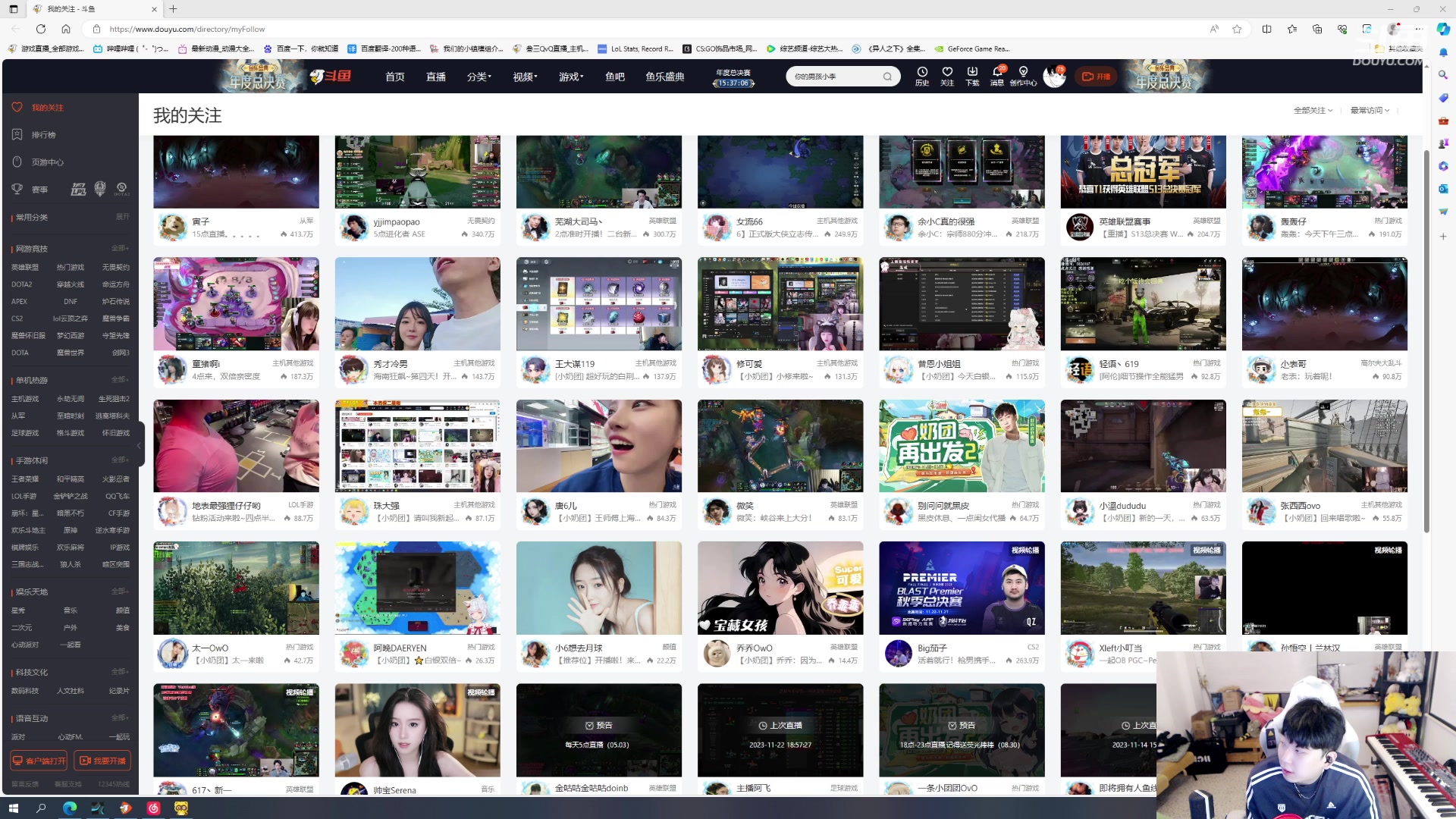
Task: Click the 开播 start streaming button
Action: (1096, 77)
